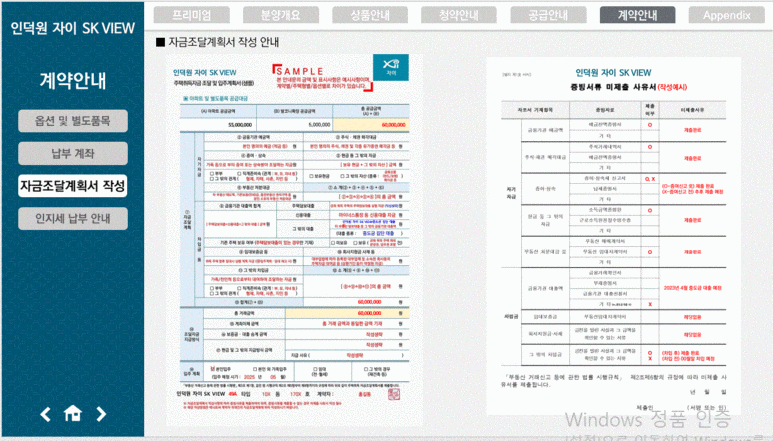Image resolution: width=773 pixels, height=441 pixels.
Task: Click the Xi 자이 logo on sample form
Action: click(x=391, y=68)
